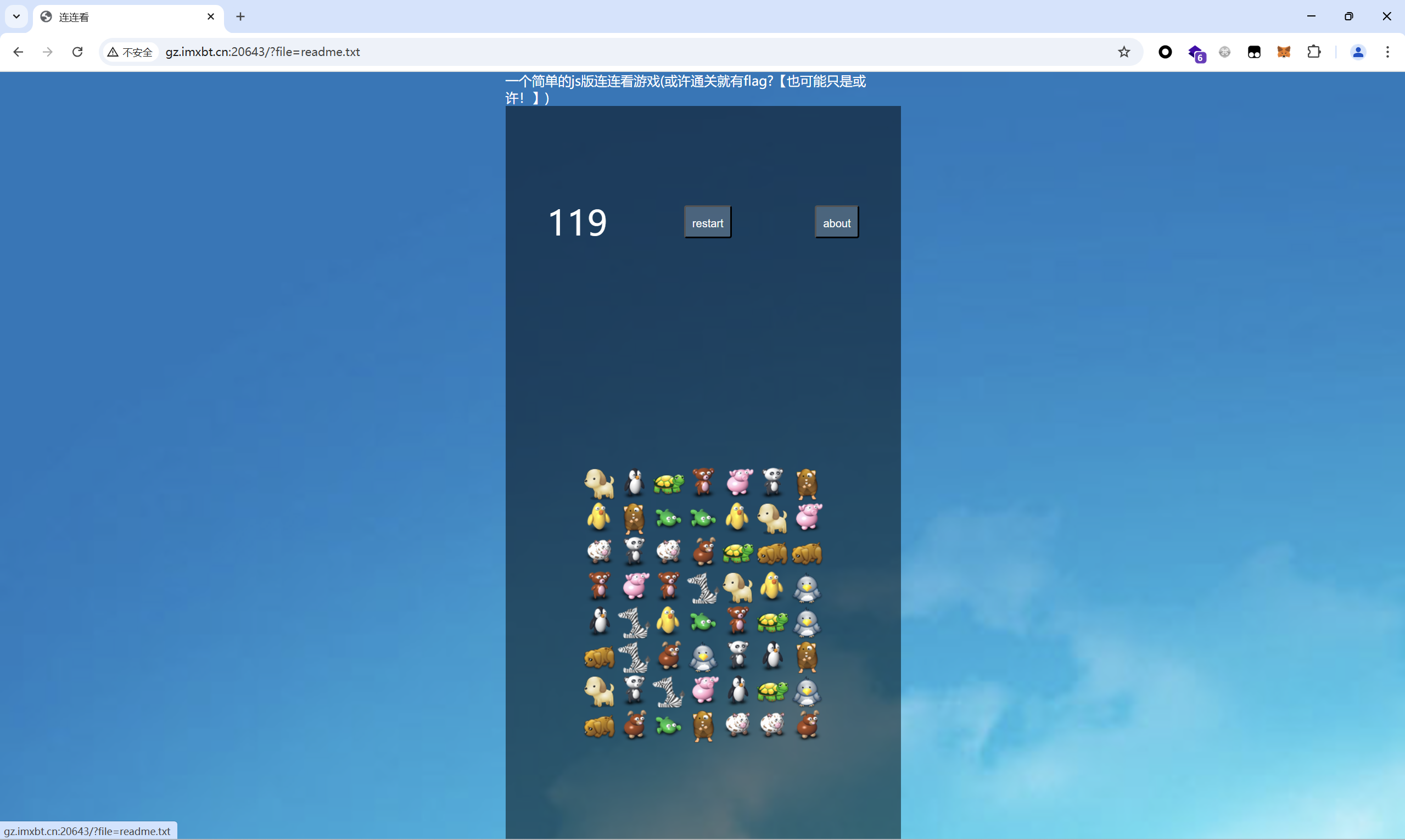Go back with the browser back arrow
This screenshot has width=1405, height=840.
click(18, 52)
